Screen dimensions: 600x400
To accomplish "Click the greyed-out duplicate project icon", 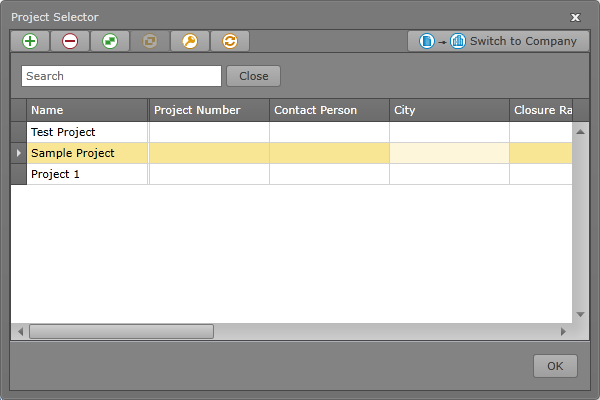I will coord(150,41).
